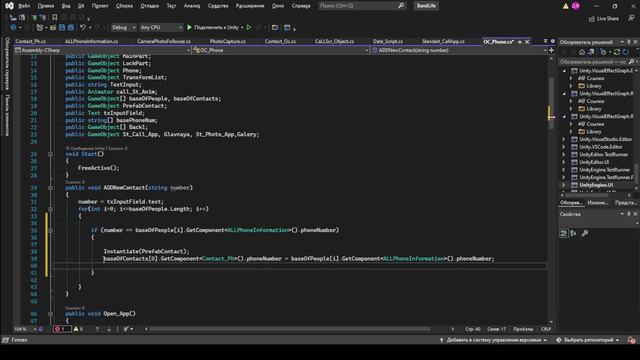Click the yellow warning count indicator
Viewport: 640px width, 360px height.
click(78, 329)
